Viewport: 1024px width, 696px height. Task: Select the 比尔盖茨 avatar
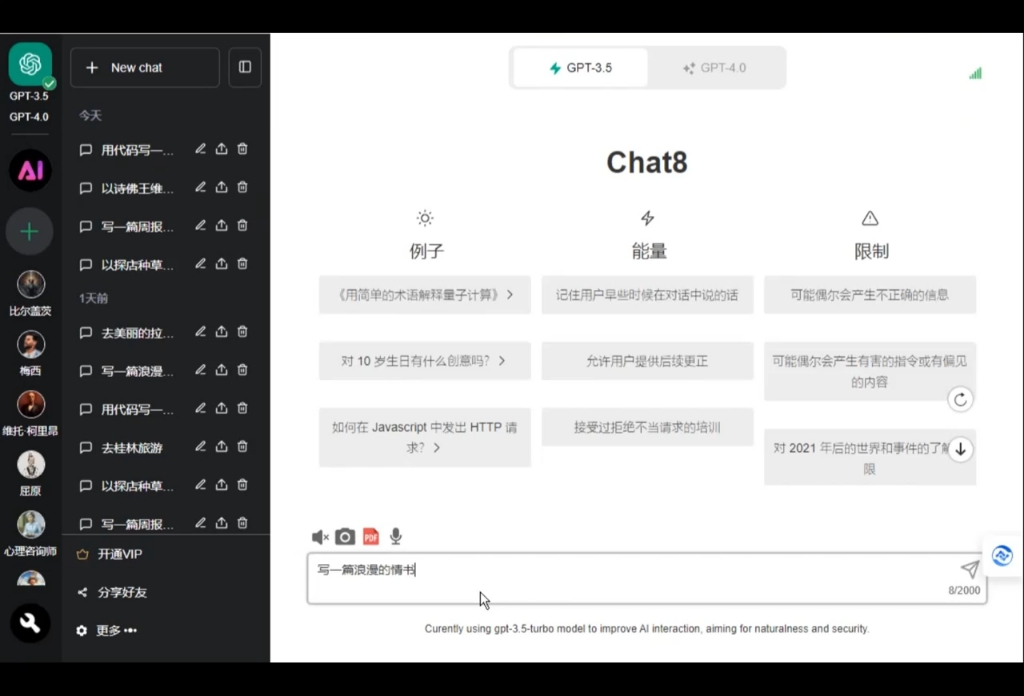[x=31, y=285]
